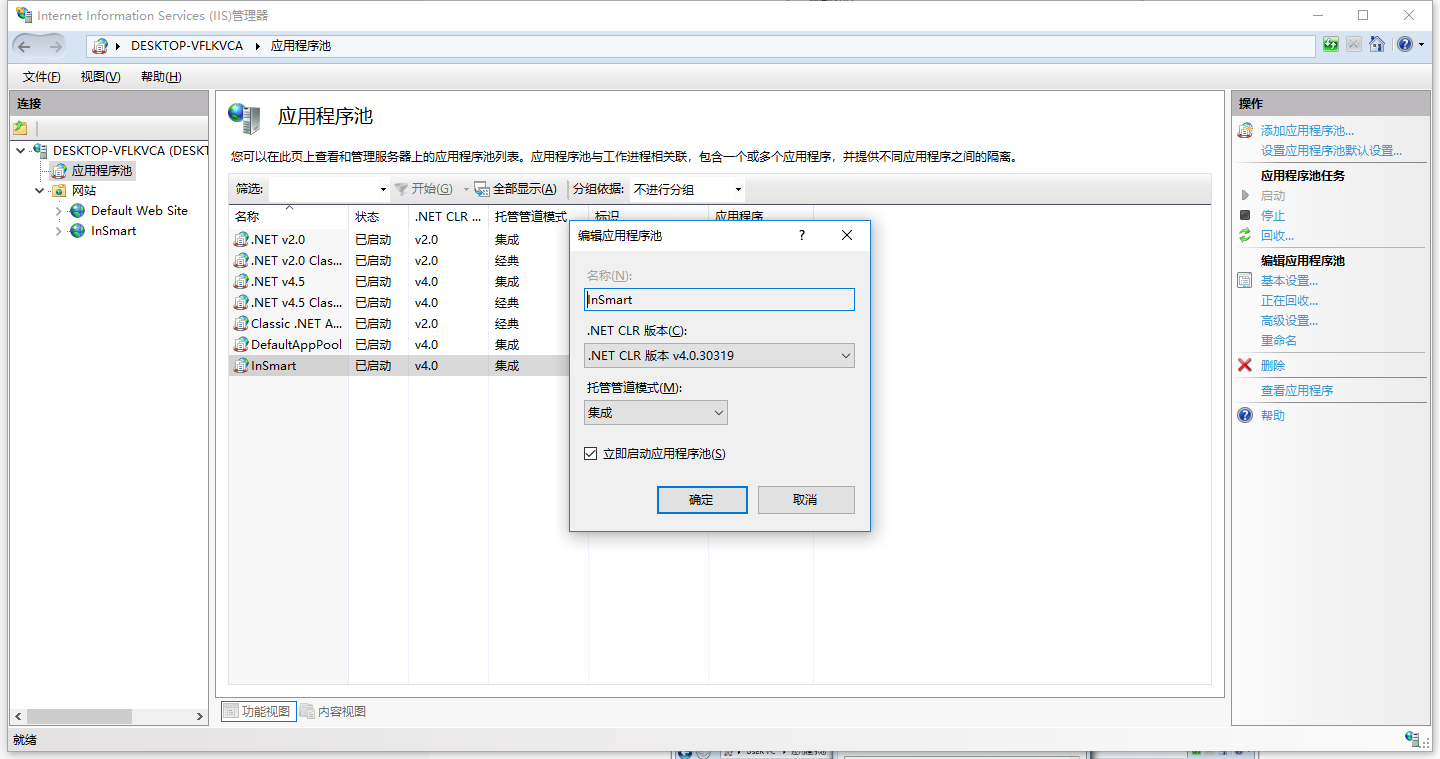Screen dimensions: 1440x759
Task: Open the 文件 menu
Action: [x=41, y=77]
